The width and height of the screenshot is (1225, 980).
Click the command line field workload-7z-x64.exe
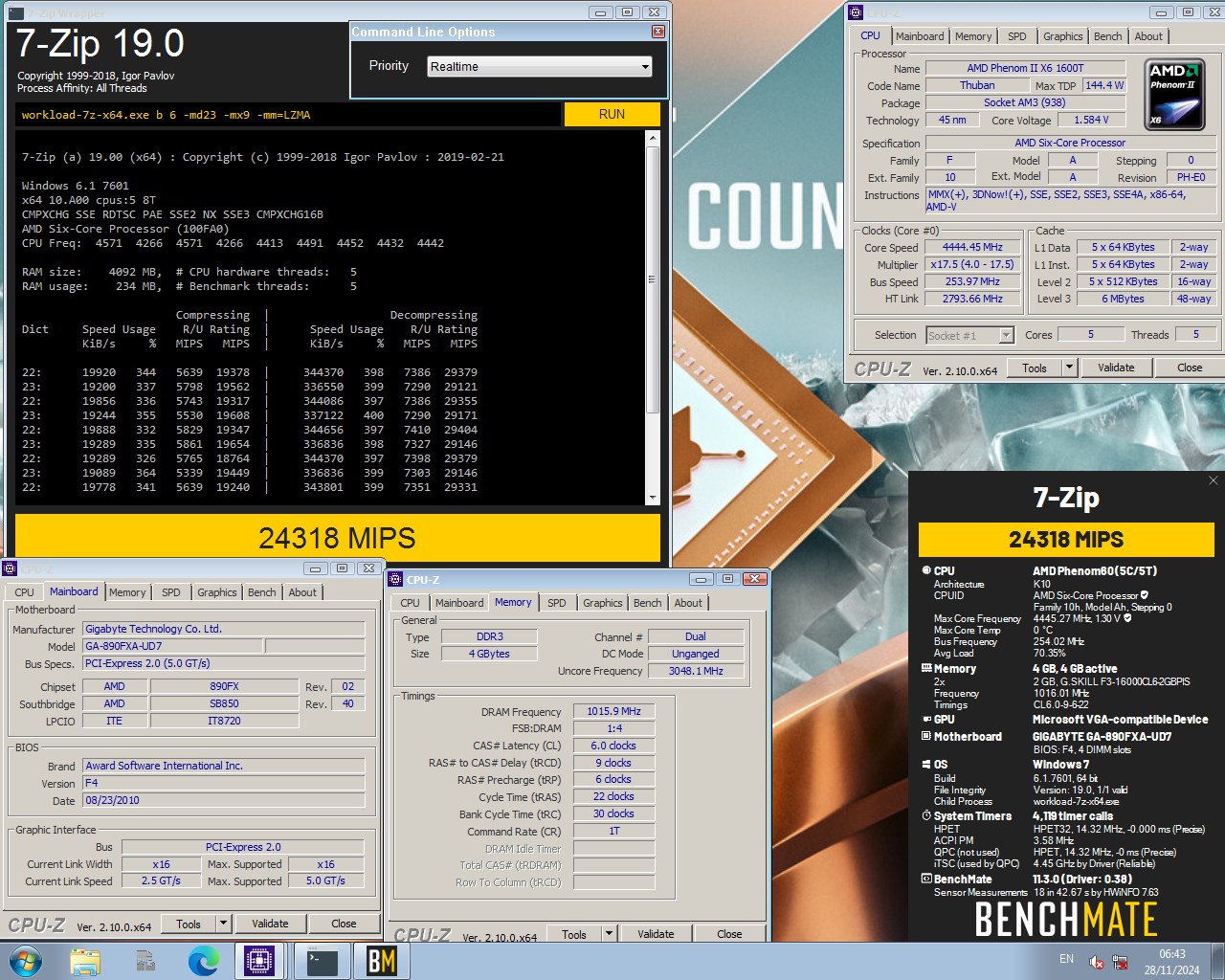coord(288,114)
